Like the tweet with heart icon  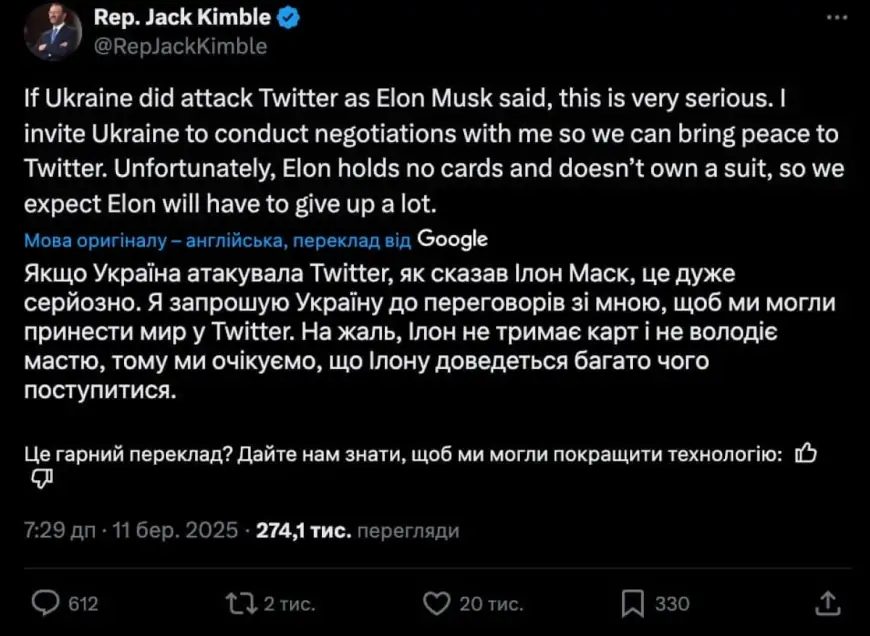point(436,603)
